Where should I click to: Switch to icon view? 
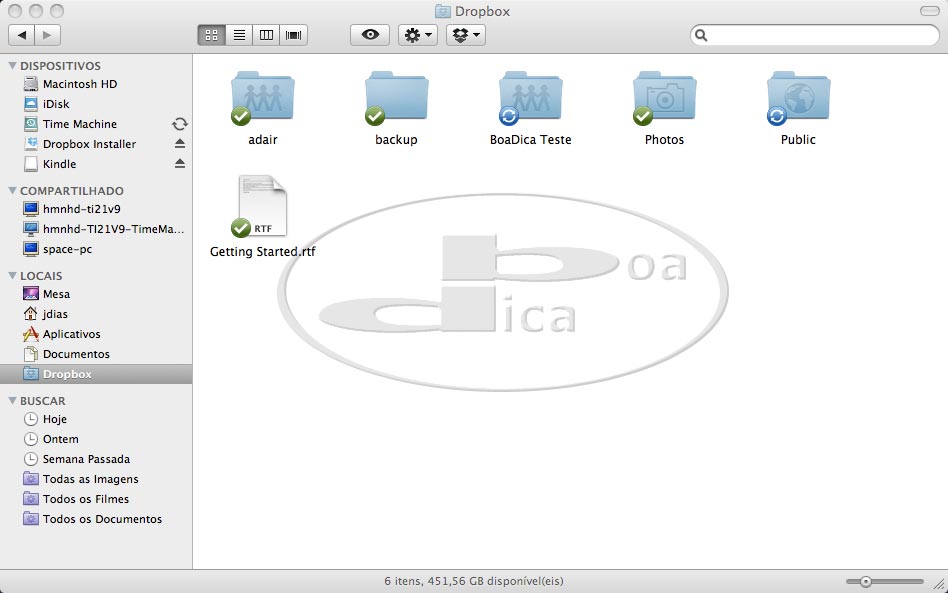[x=212, y=35]
